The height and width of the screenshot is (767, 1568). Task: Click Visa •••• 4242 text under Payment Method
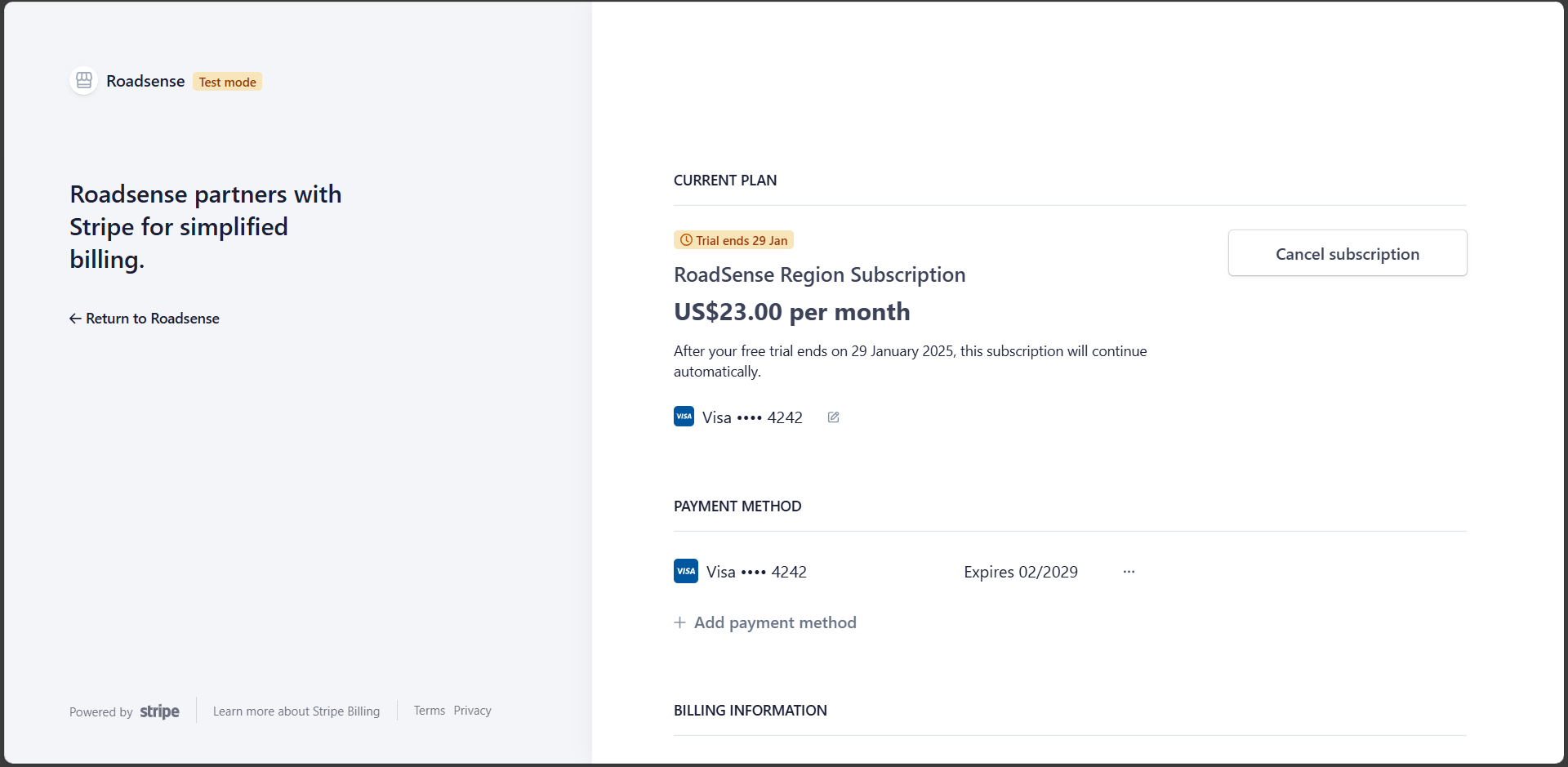756,572
